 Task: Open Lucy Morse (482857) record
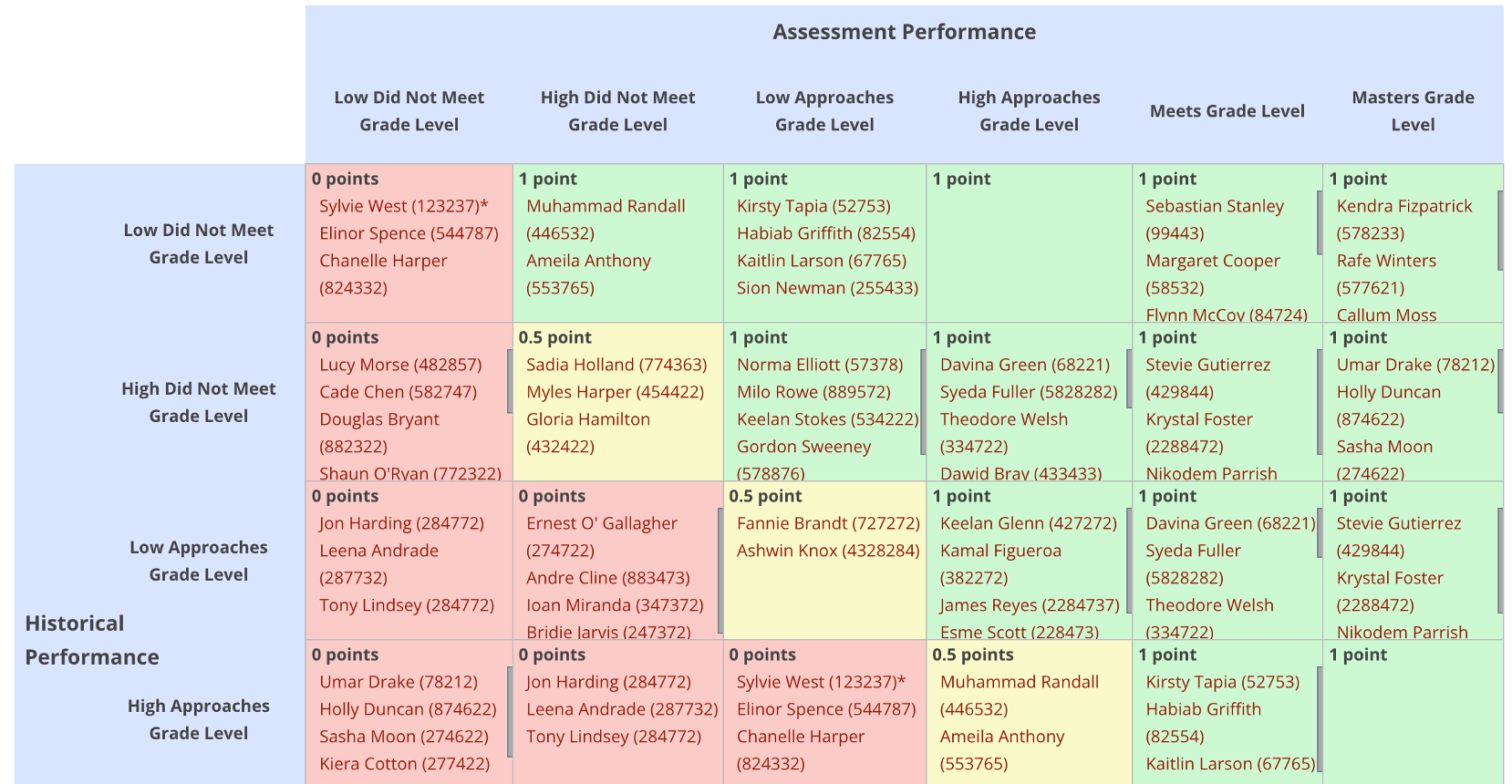[400, 365]
